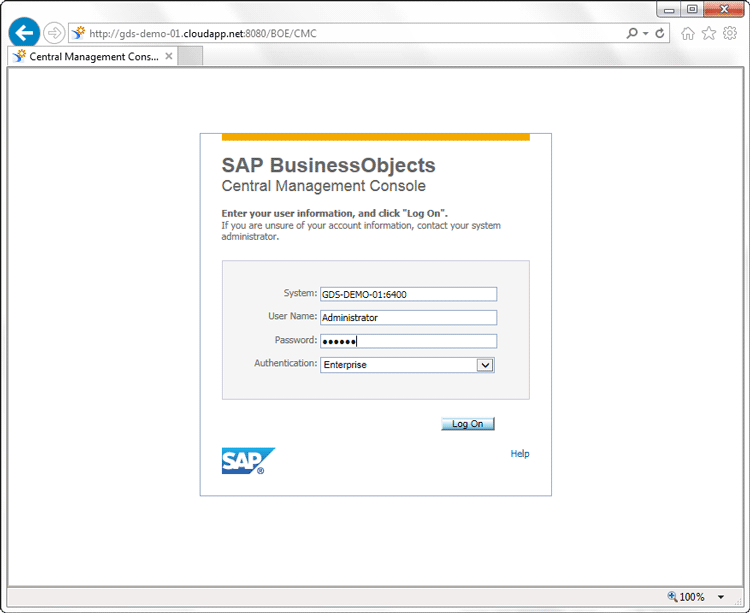Viewport: 750px width, 613px height.
Task: Open the Favorites star icon
Action: point(709,33)
